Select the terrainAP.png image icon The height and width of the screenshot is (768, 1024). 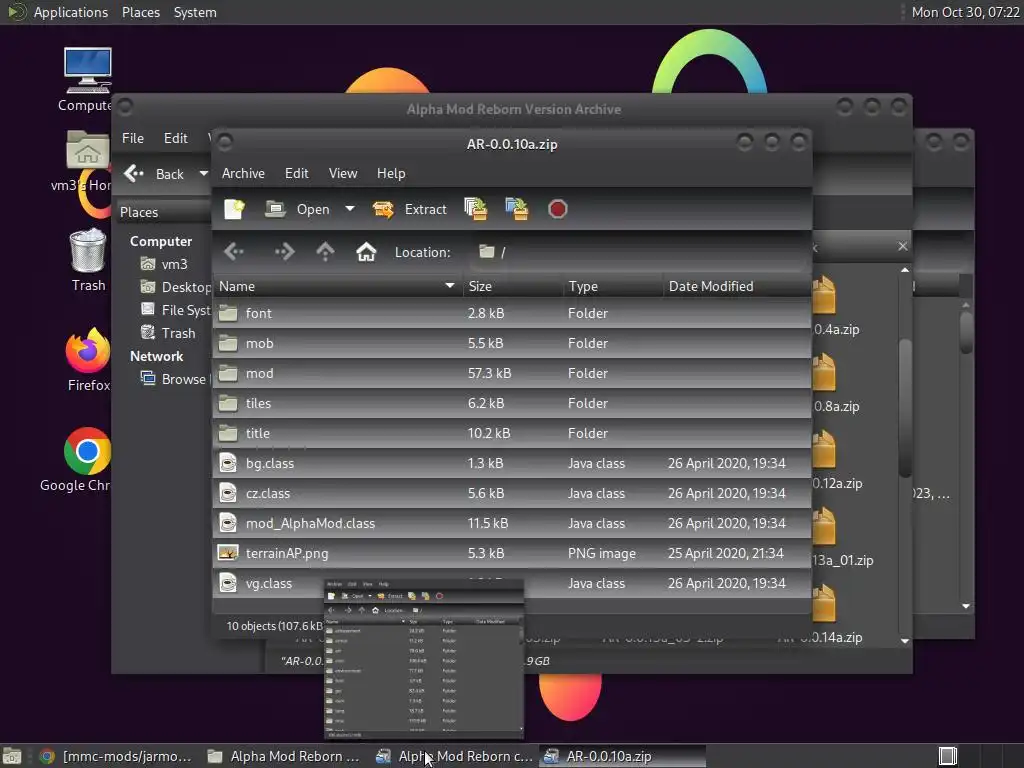coord(228,553)
